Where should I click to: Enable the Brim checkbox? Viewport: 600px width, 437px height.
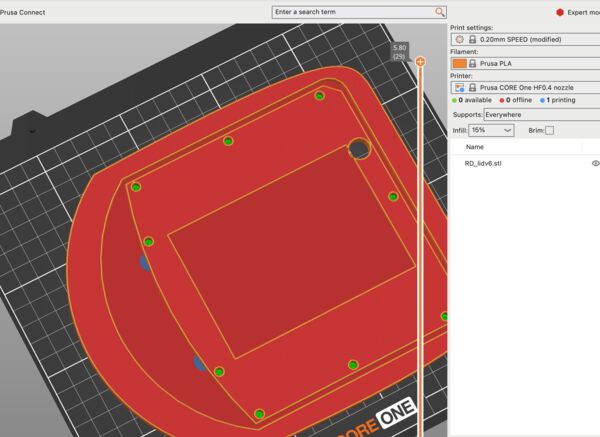pyautogui.click(x=549, y=130)
